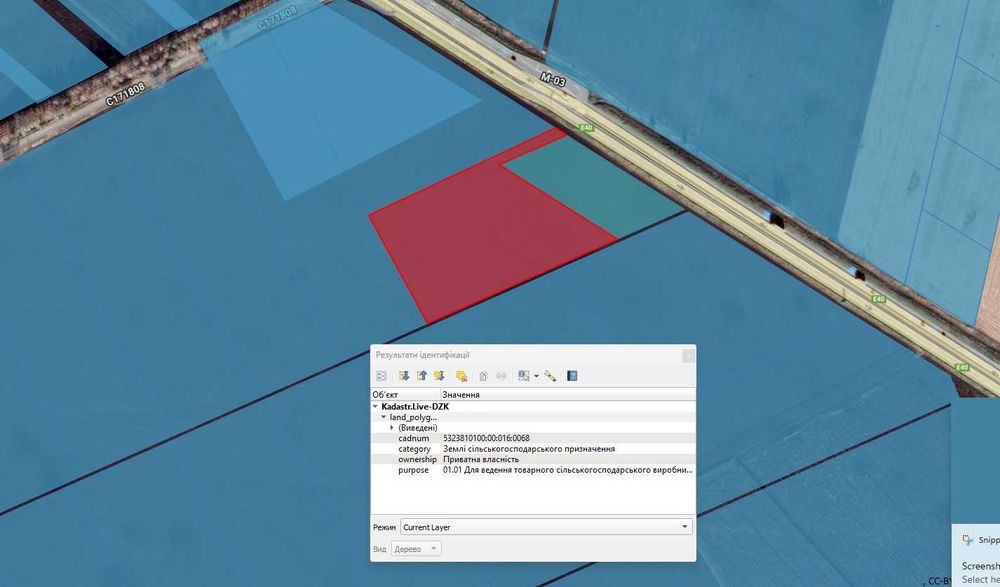Click the C171808 road label on dirt road

(125, 93)
